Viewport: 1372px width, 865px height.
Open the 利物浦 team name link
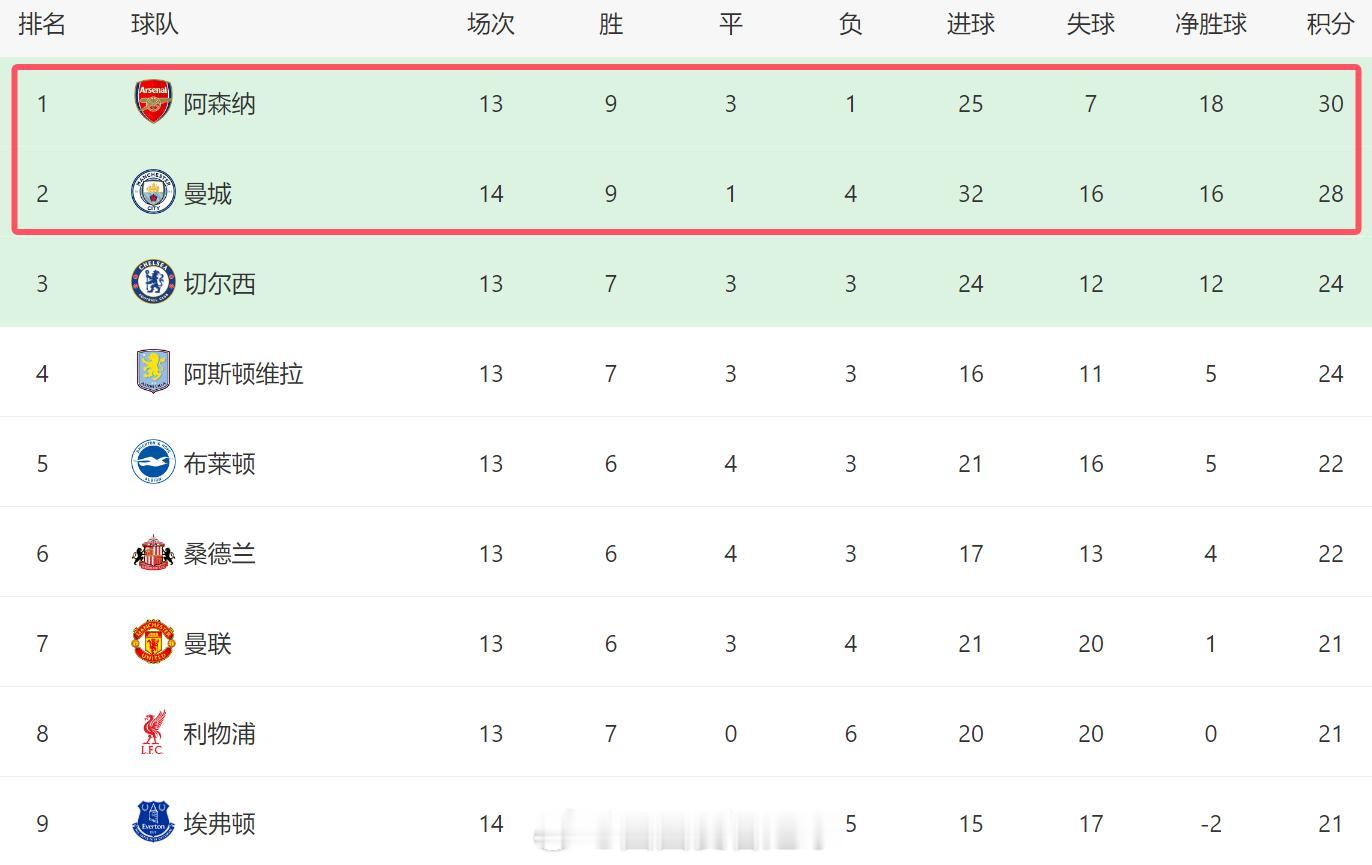219,734
